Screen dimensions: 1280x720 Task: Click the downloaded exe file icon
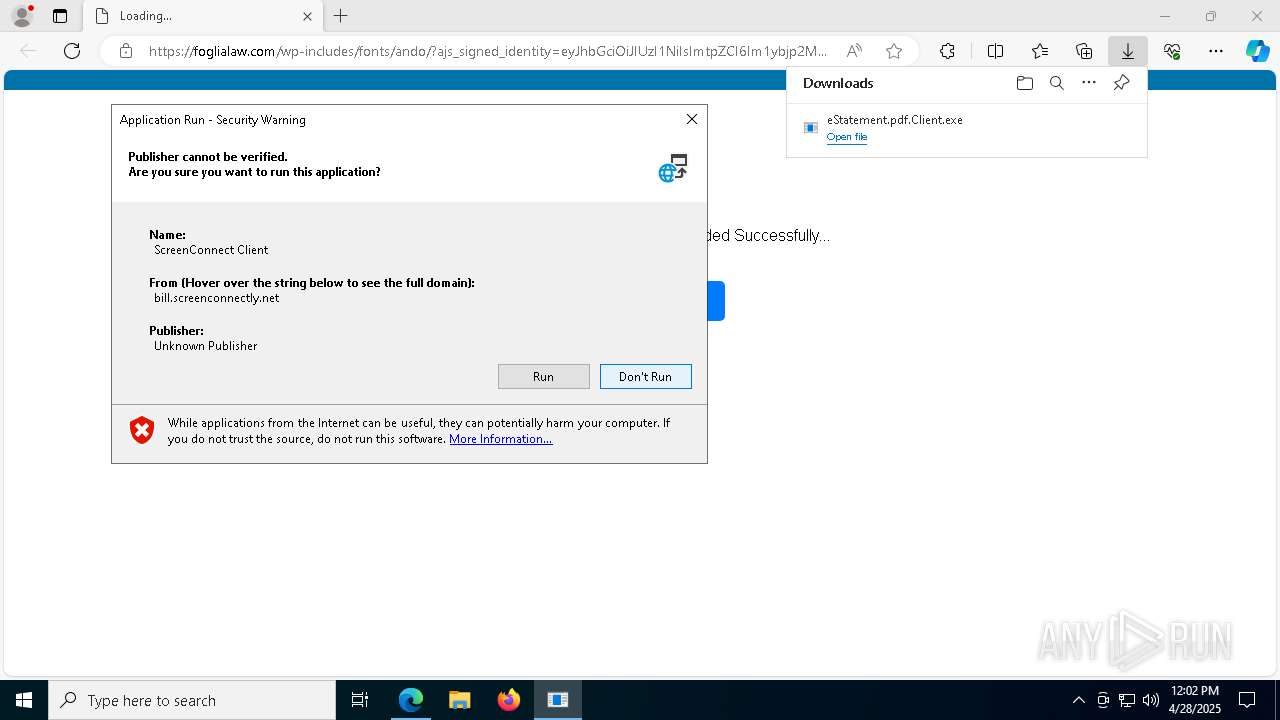click(811, 127)
